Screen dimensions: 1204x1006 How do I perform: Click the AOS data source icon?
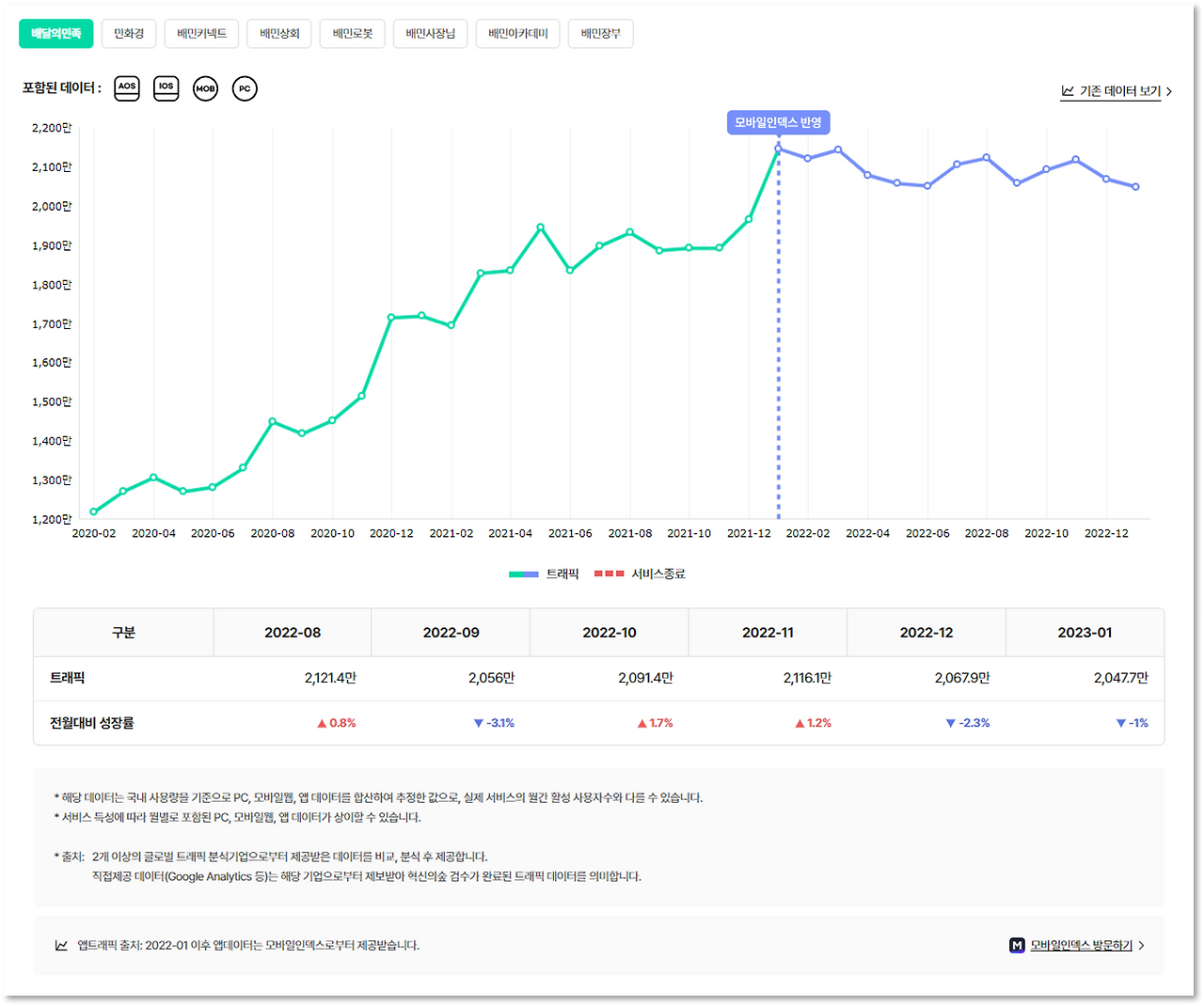[127, 88]
